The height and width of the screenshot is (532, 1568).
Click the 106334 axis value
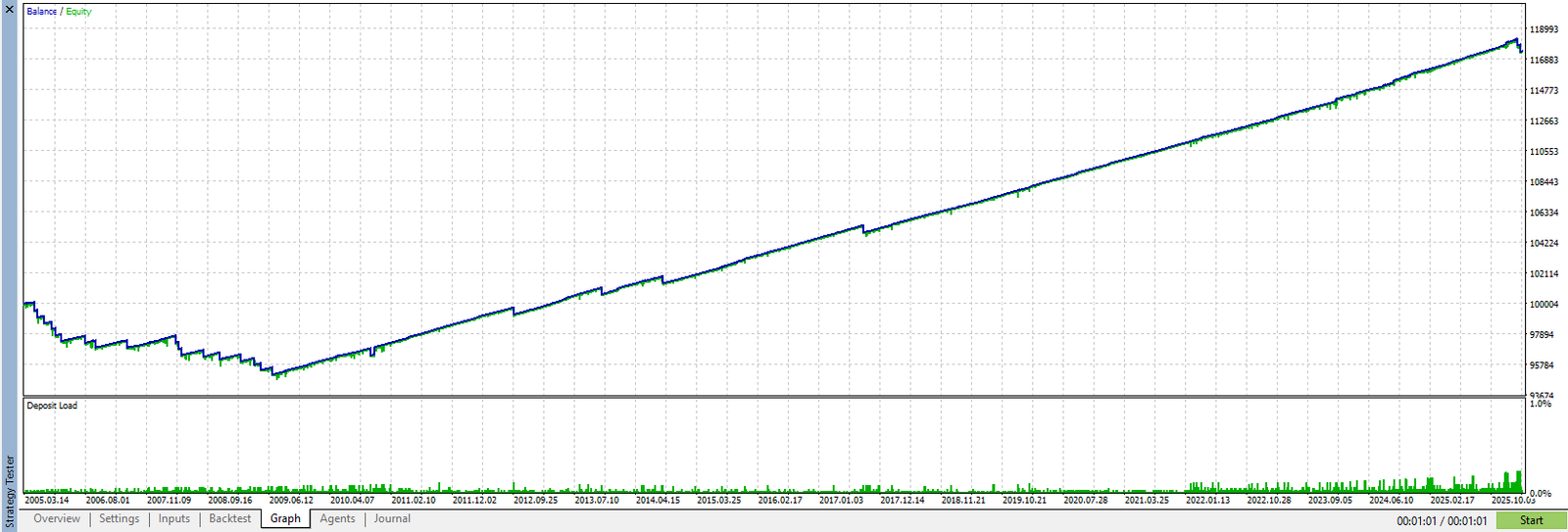coord(1544,213)
